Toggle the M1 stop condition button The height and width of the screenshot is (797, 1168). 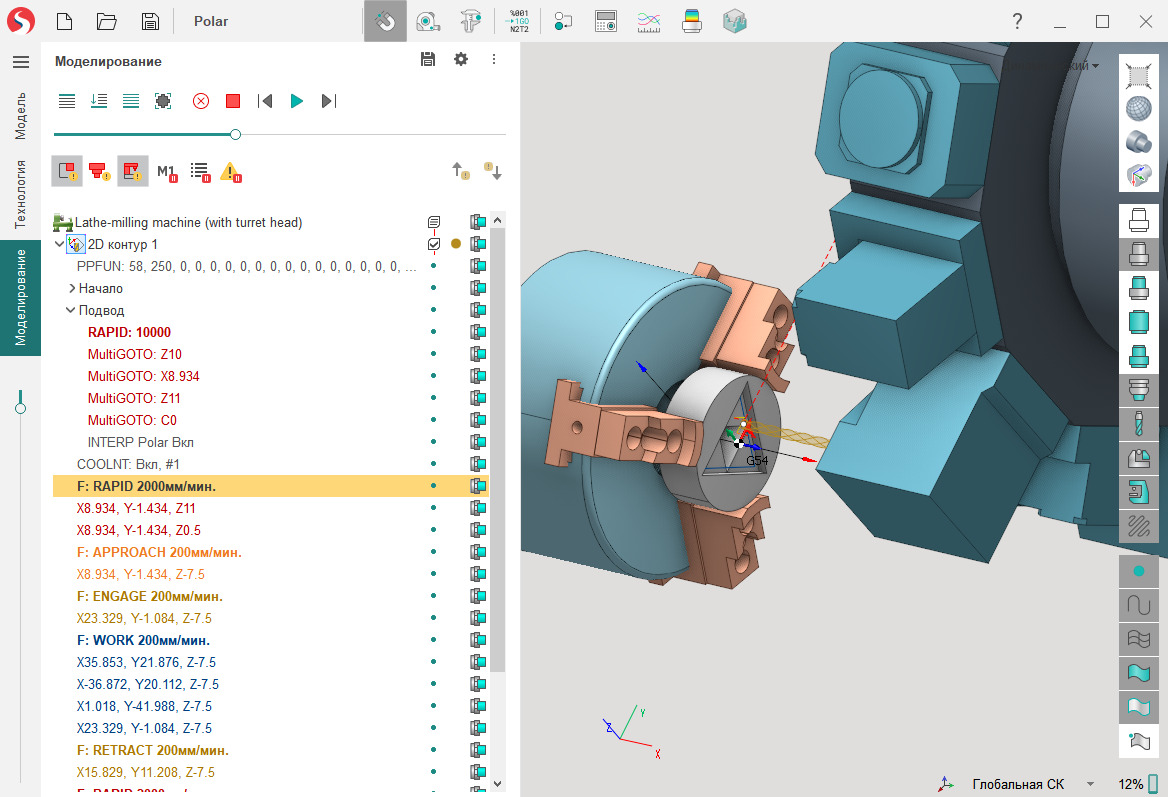(x=166, y=172)
